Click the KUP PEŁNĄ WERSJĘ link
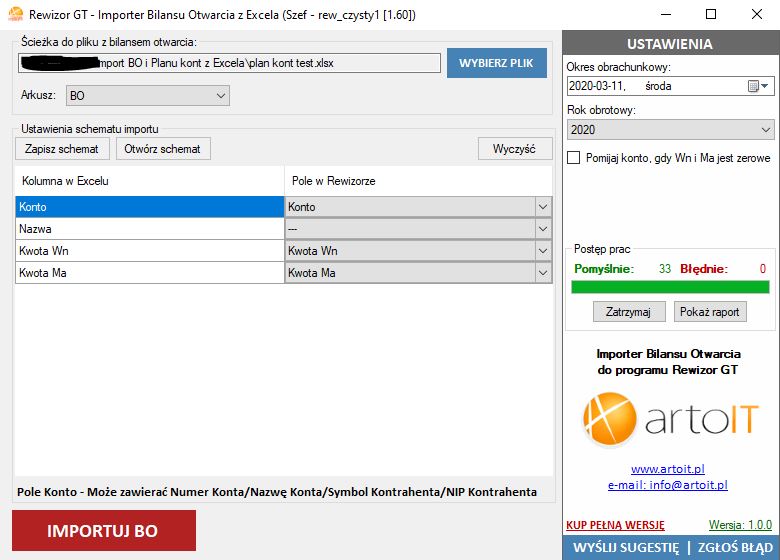 614,525
